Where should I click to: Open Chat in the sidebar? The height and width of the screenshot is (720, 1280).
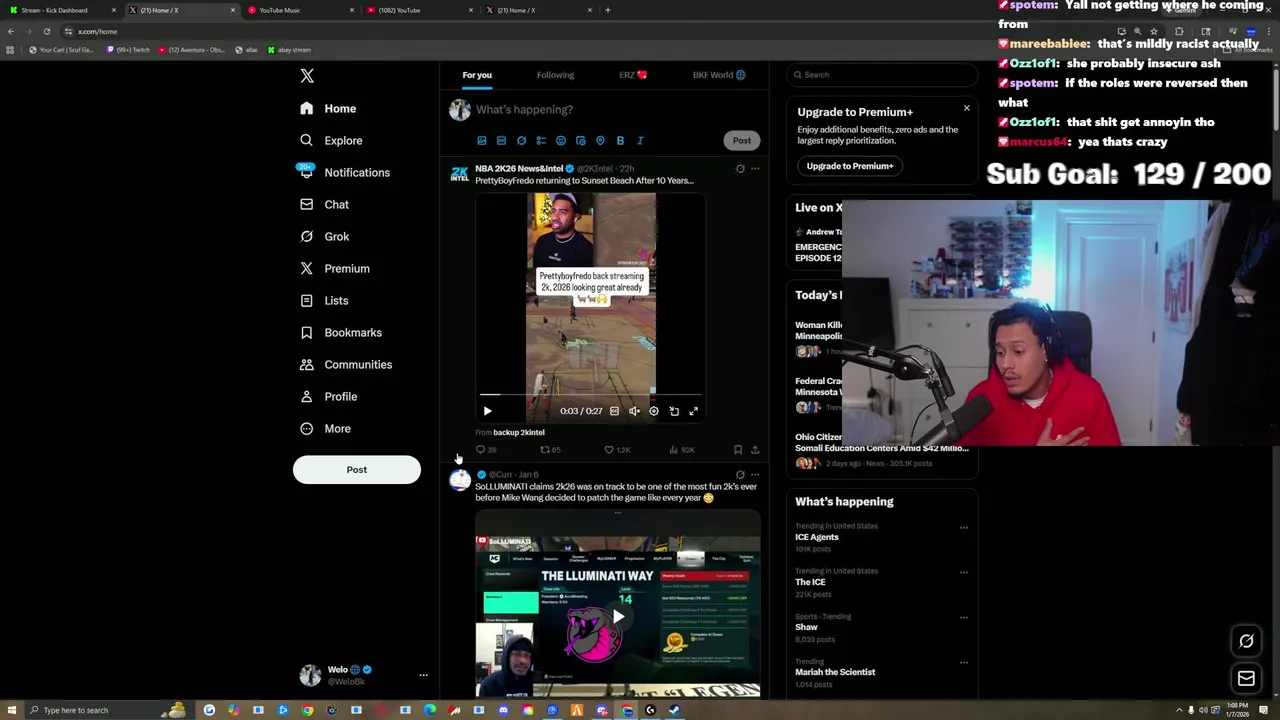(324, 204)
